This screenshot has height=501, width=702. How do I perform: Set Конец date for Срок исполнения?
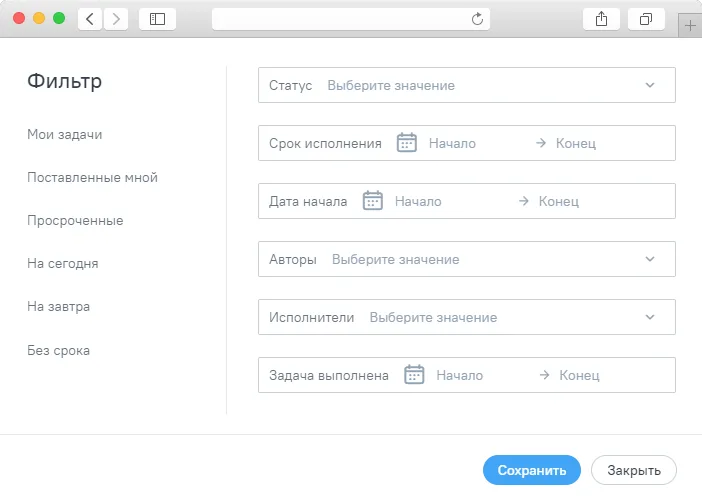576,143
